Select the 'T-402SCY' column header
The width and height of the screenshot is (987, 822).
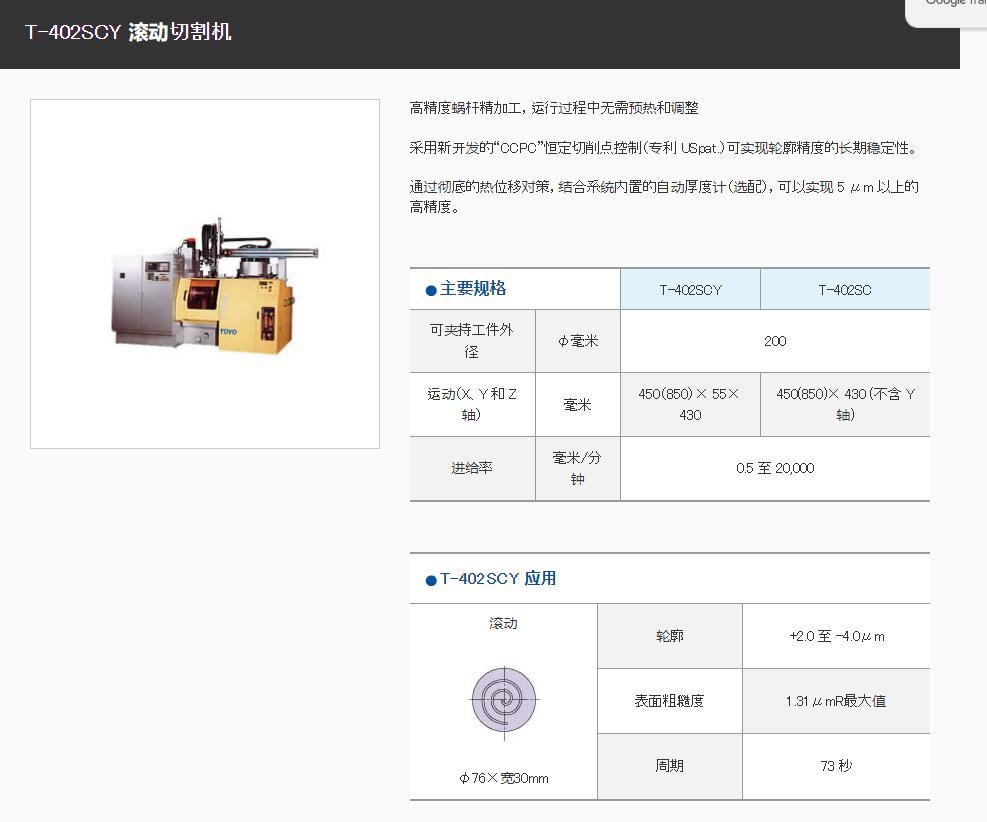tap(691, 290)
